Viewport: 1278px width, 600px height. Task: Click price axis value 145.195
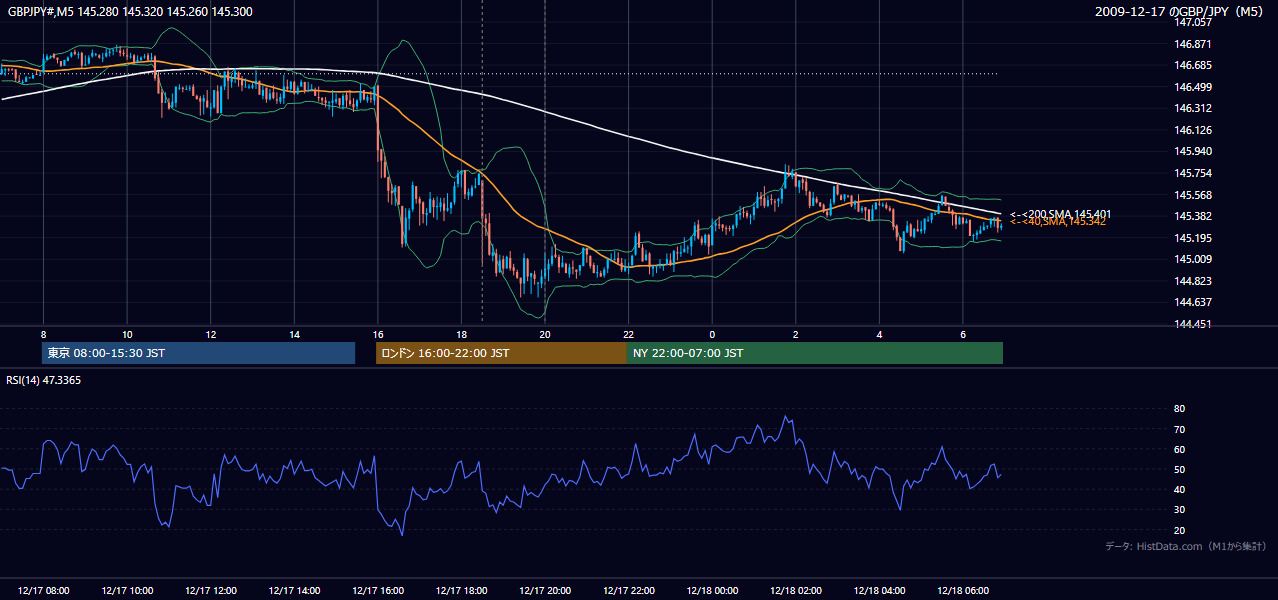(1192, 238)
